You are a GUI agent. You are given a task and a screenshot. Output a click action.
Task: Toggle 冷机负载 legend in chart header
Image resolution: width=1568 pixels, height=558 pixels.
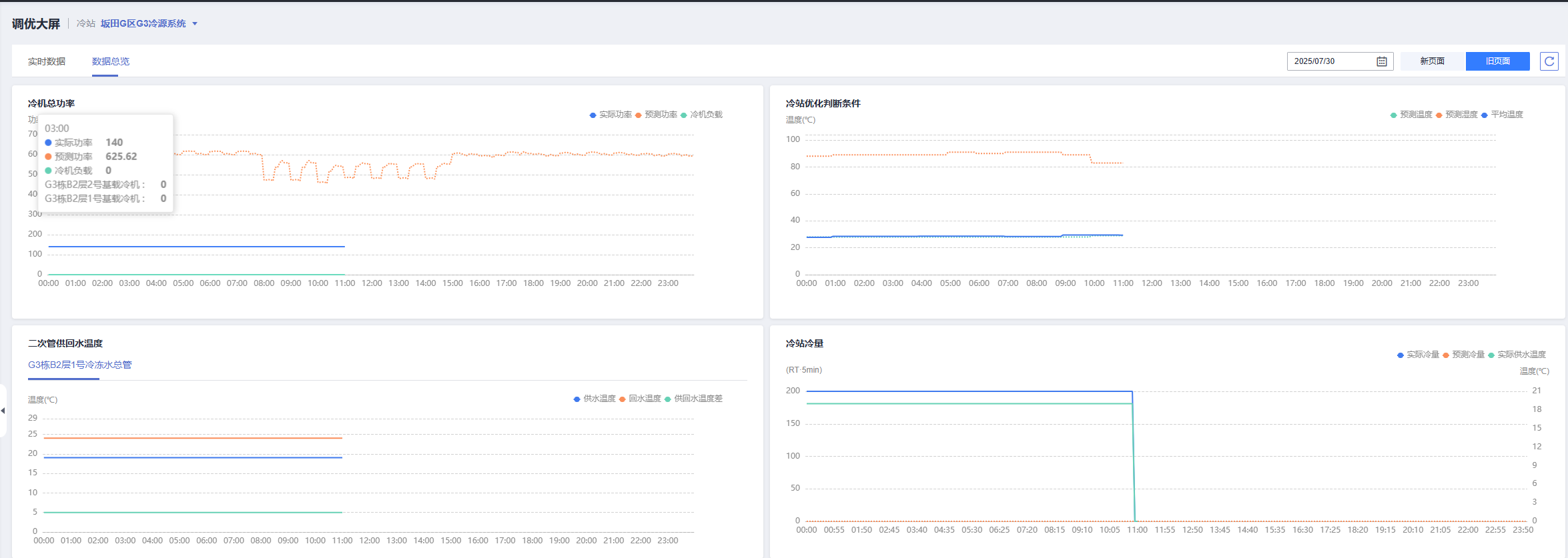point(701,115)
